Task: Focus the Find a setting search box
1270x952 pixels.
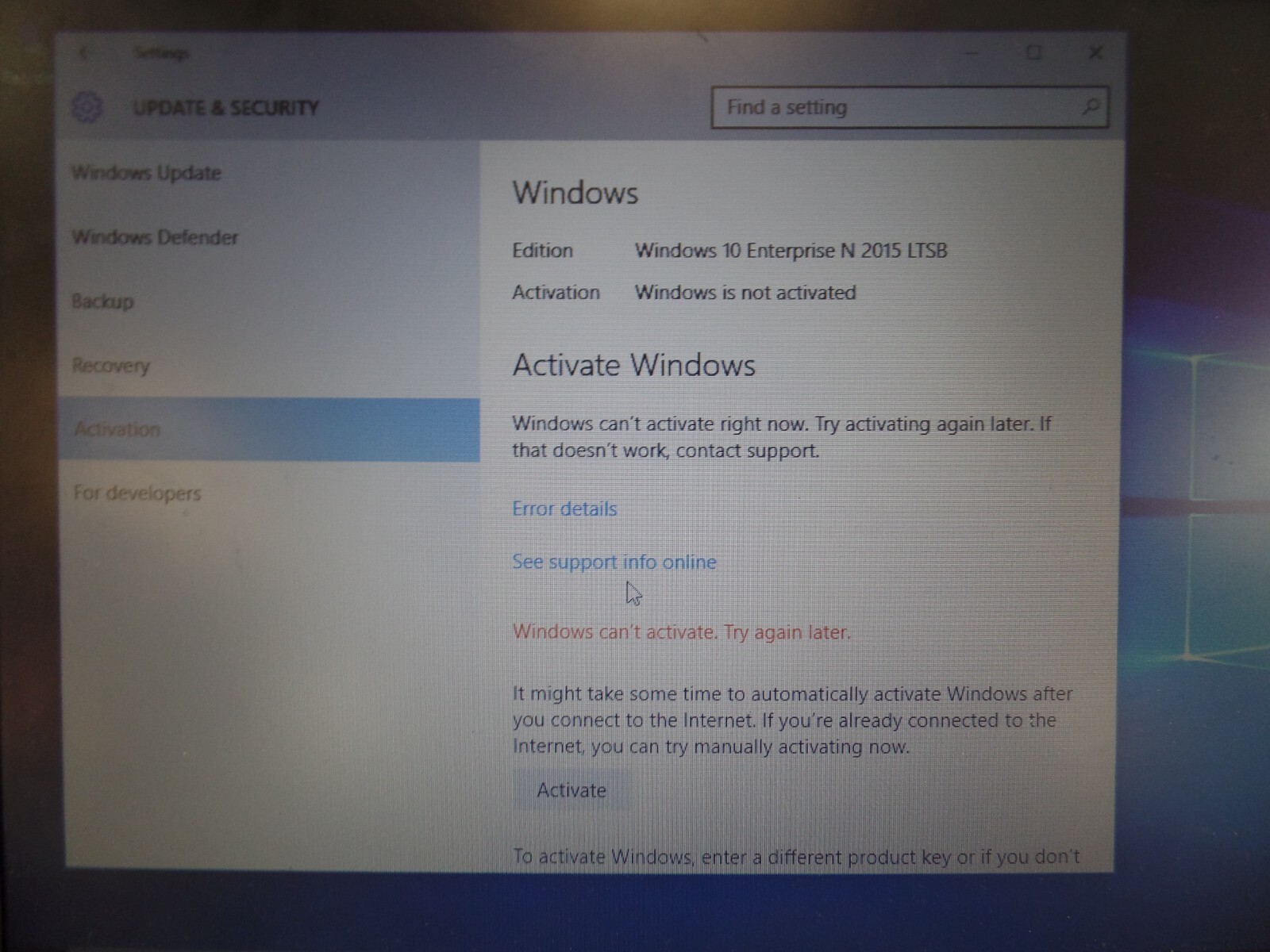Action: (910, 107)
